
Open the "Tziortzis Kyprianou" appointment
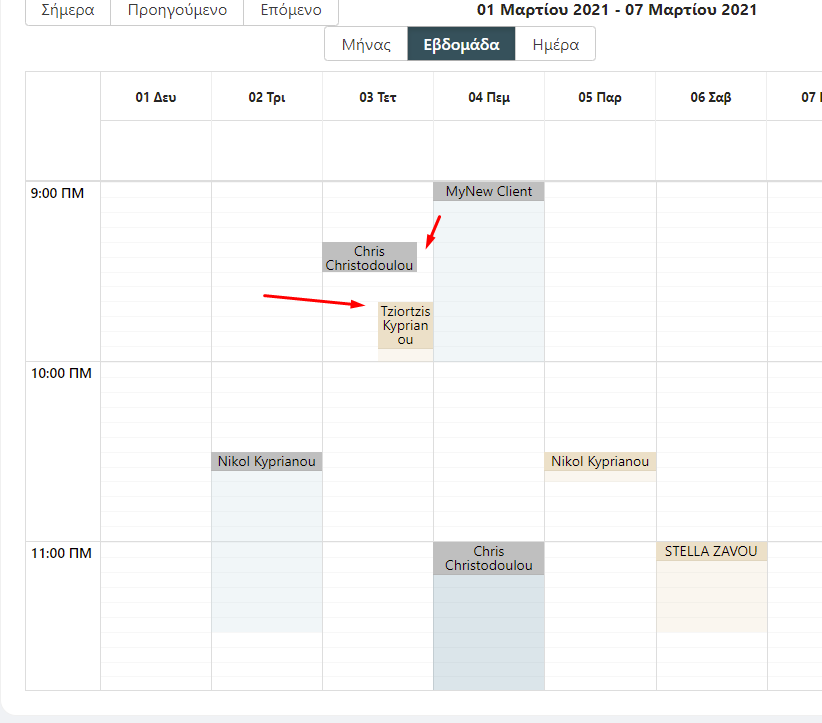coord(405,326)
